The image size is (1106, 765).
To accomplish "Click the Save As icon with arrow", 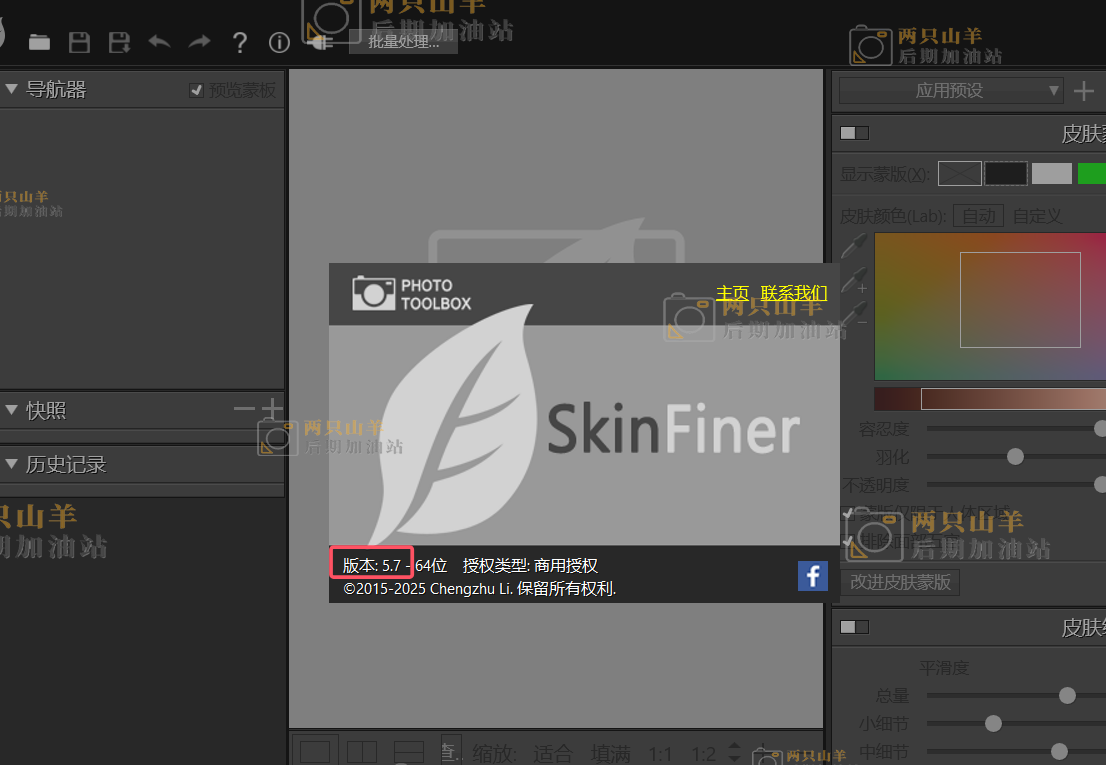I will [x=120, y=42].
